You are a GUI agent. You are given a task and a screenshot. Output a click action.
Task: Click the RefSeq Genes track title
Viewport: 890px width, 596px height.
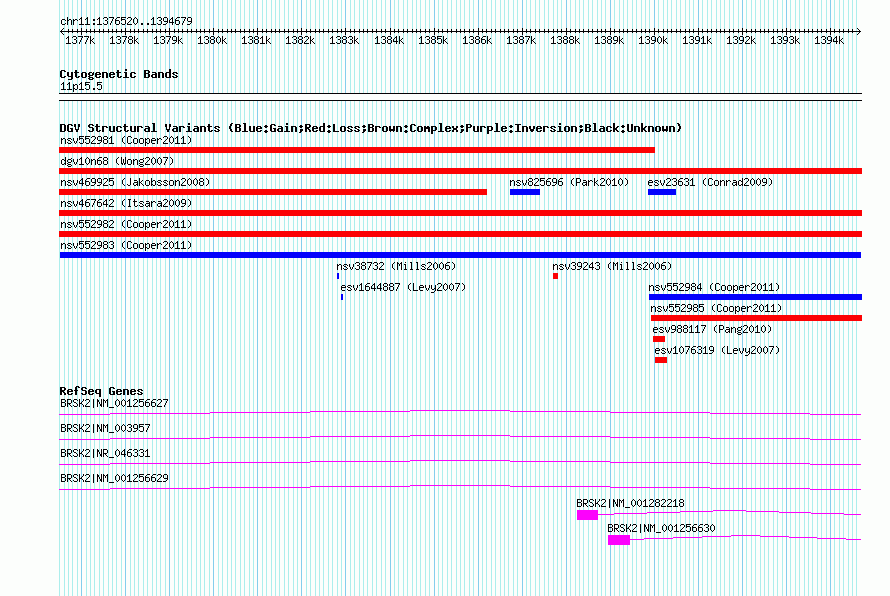coord(101,391)
